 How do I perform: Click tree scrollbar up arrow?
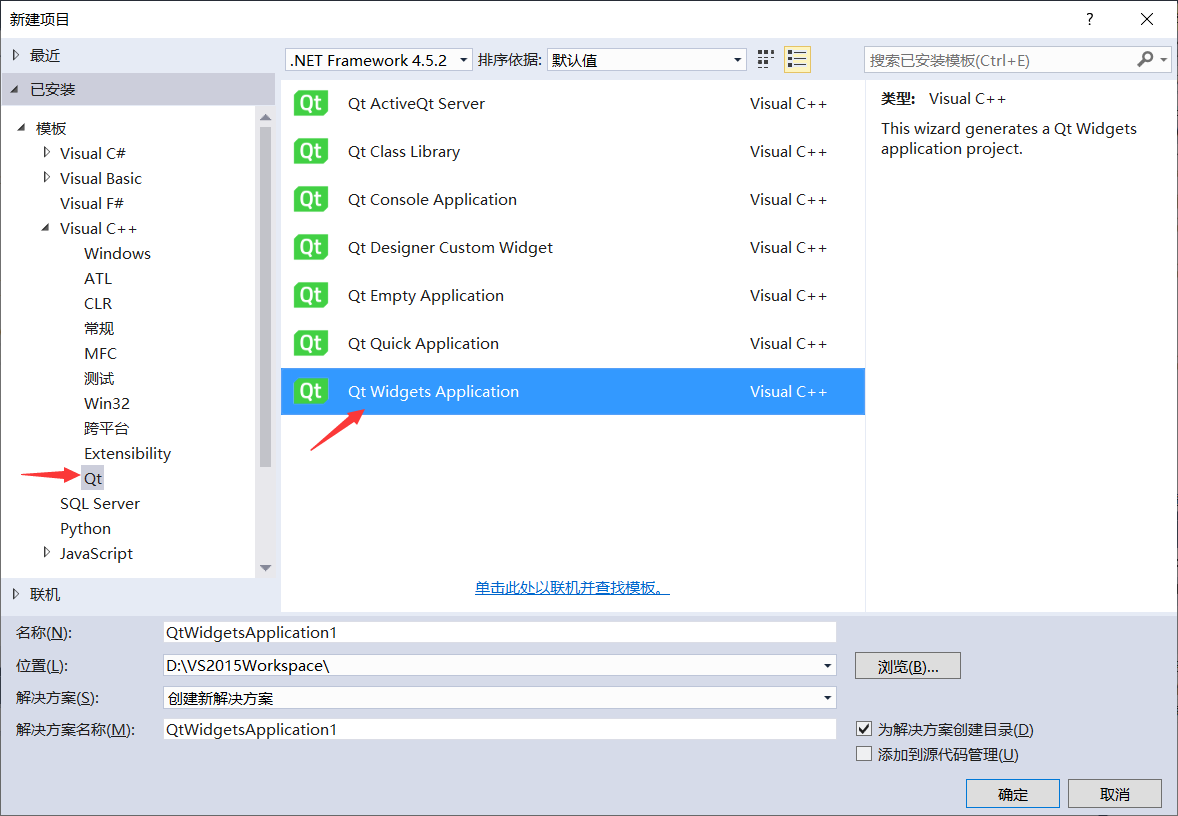[x=265, y=117]
